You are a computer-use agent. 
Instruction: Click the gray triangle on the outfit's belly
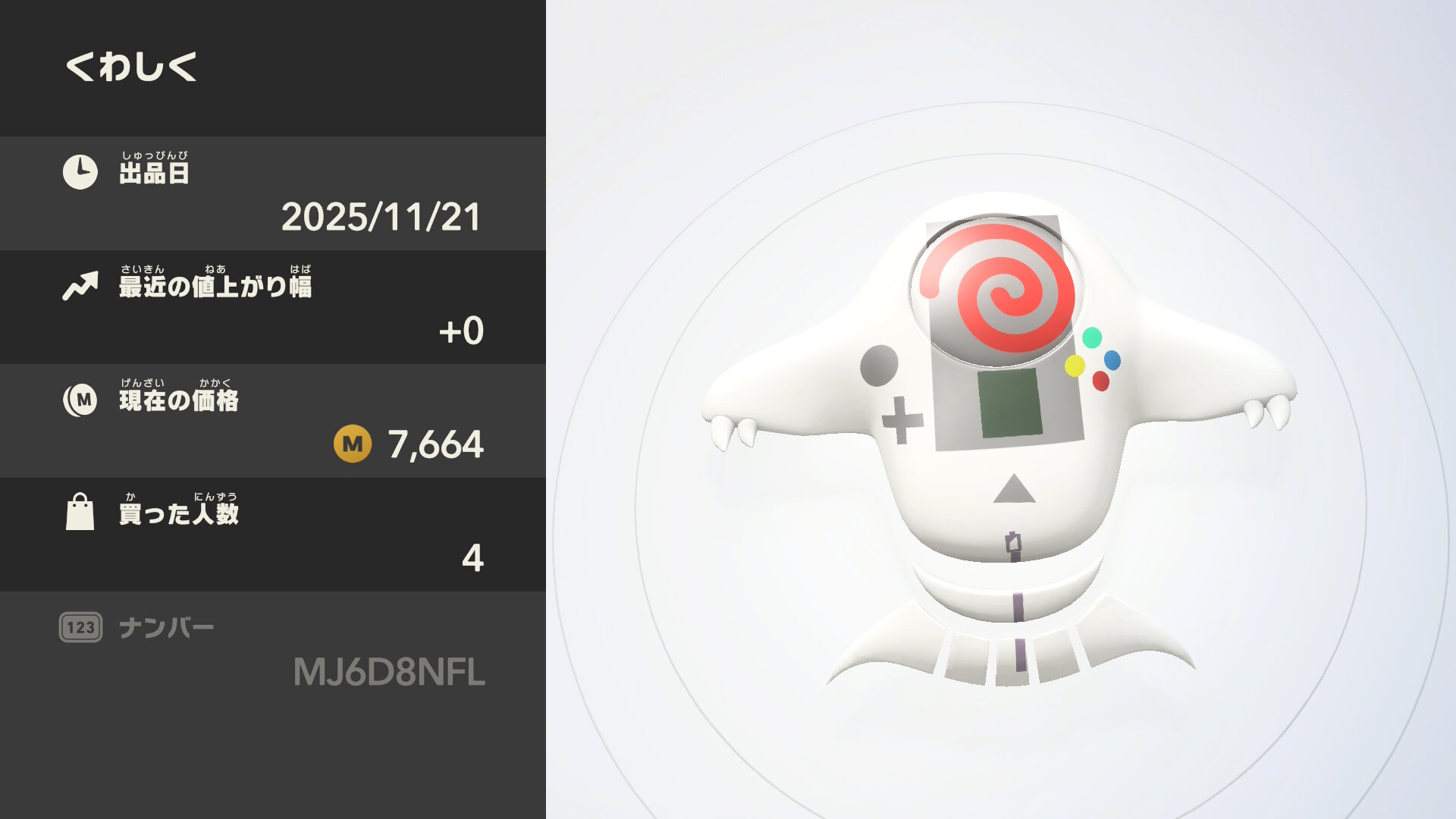coord(1014,489)
